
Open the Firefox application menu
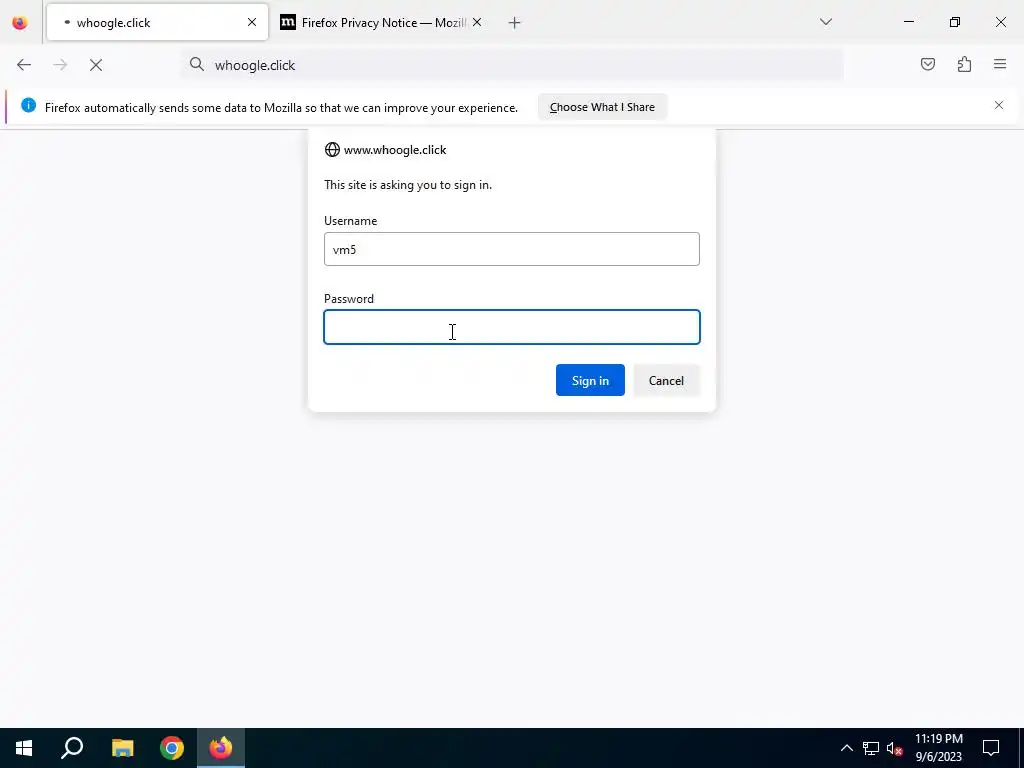coord(1000,64)
